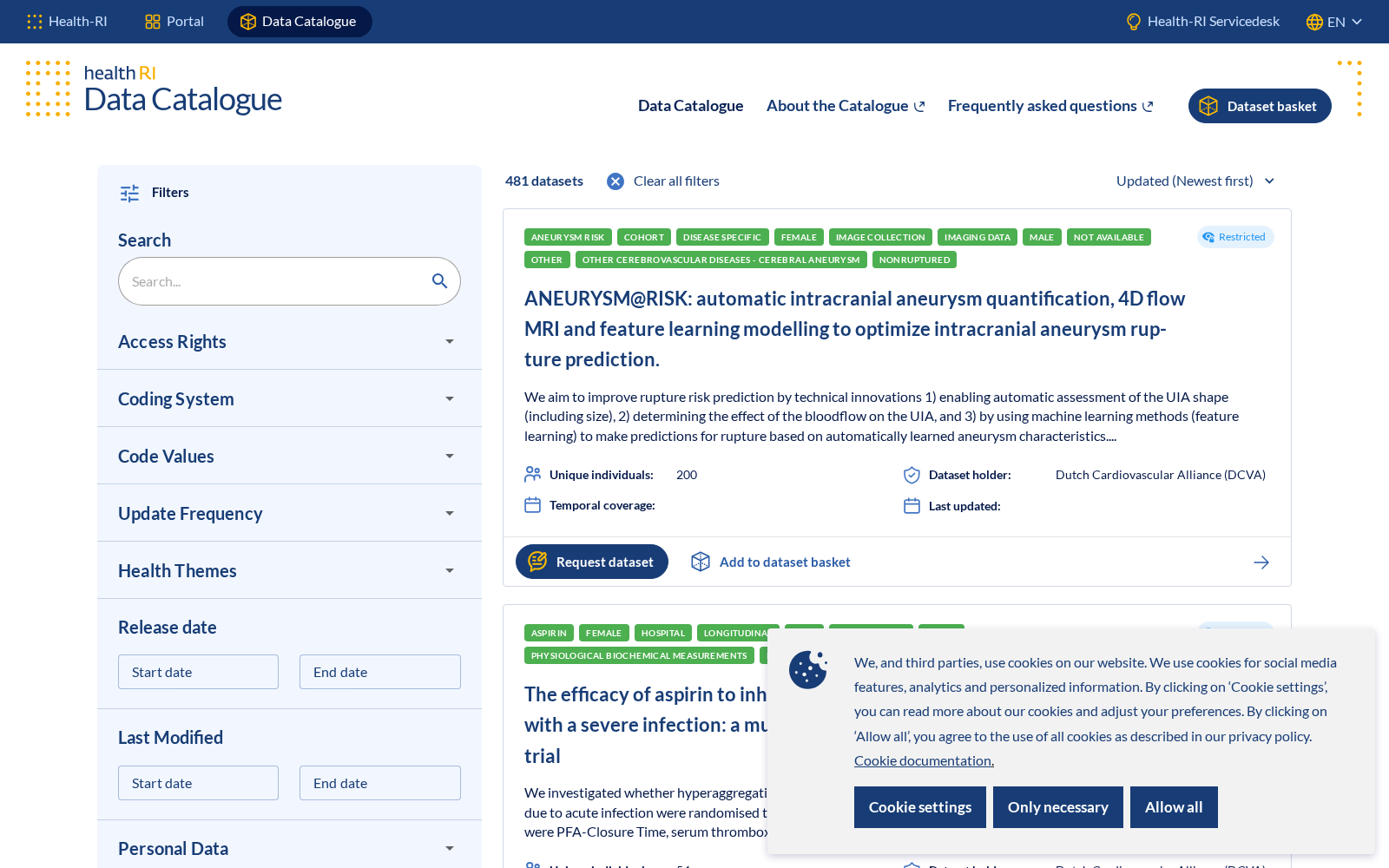Click the NOT AVAILABLE tag

[x=1109, y=237]
